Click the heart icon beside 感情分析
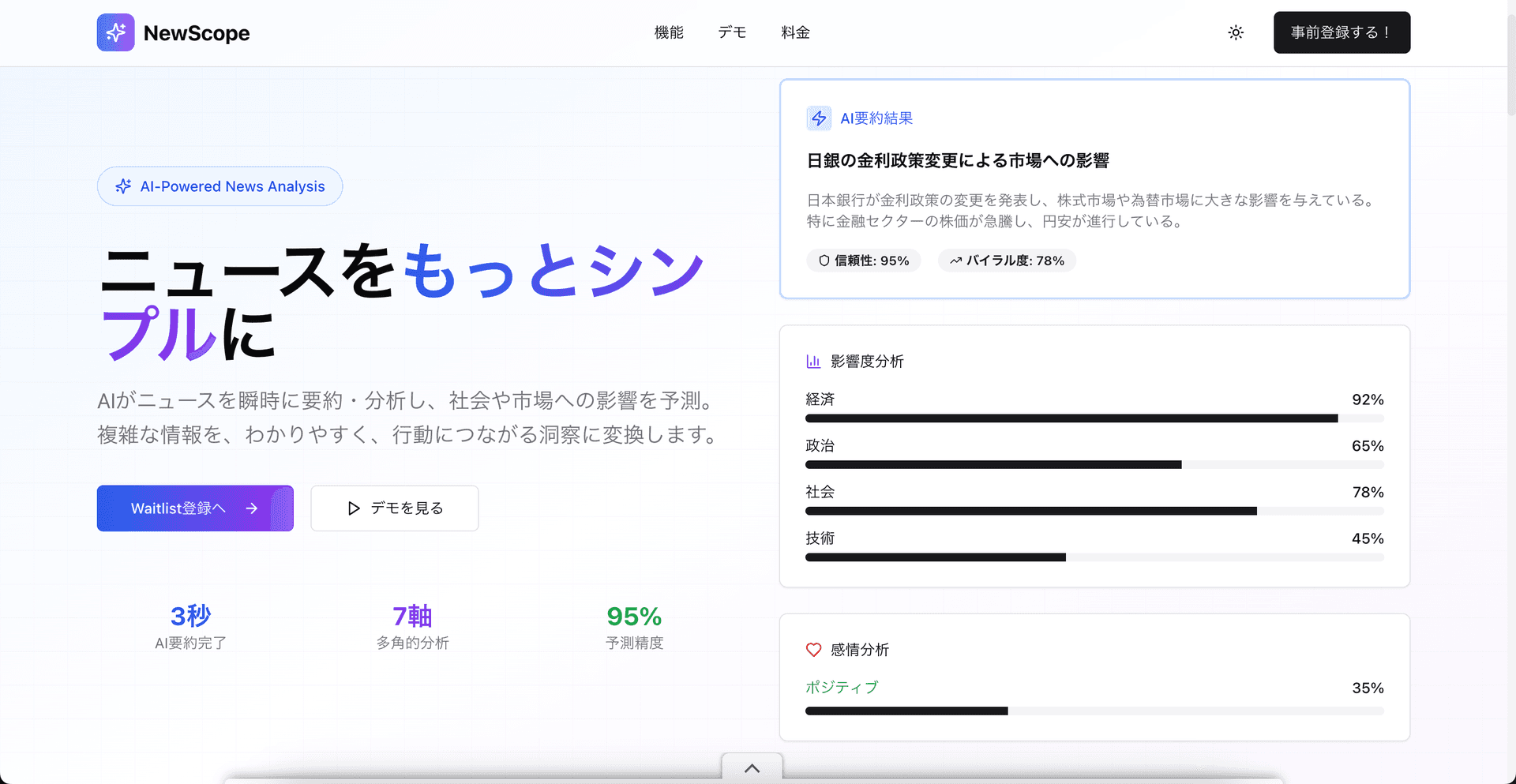Screen dimensions: 1516x784 coord(813,650)
